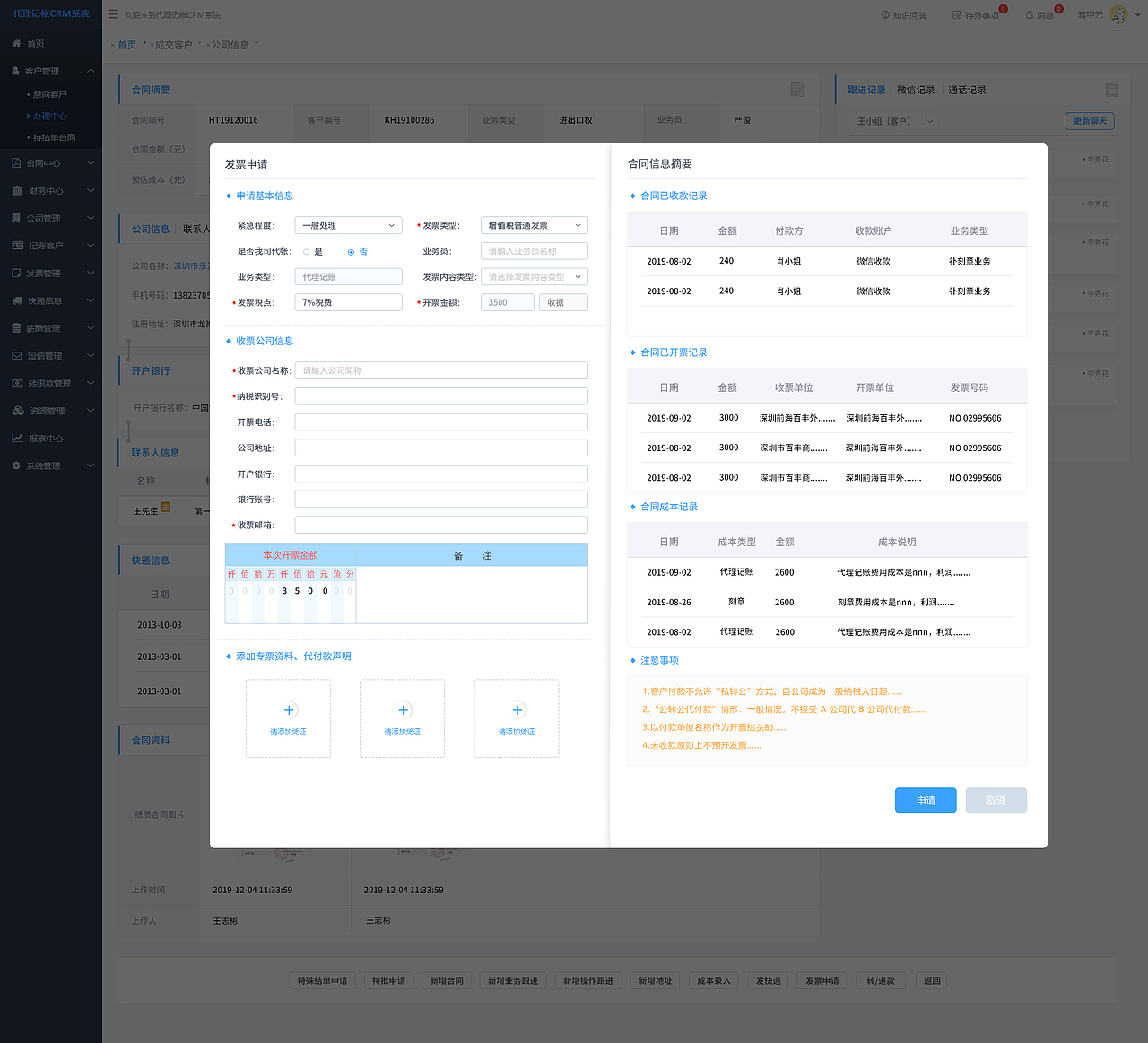
Task: Click the 发票管理 invoice icon
Action: 17,273
